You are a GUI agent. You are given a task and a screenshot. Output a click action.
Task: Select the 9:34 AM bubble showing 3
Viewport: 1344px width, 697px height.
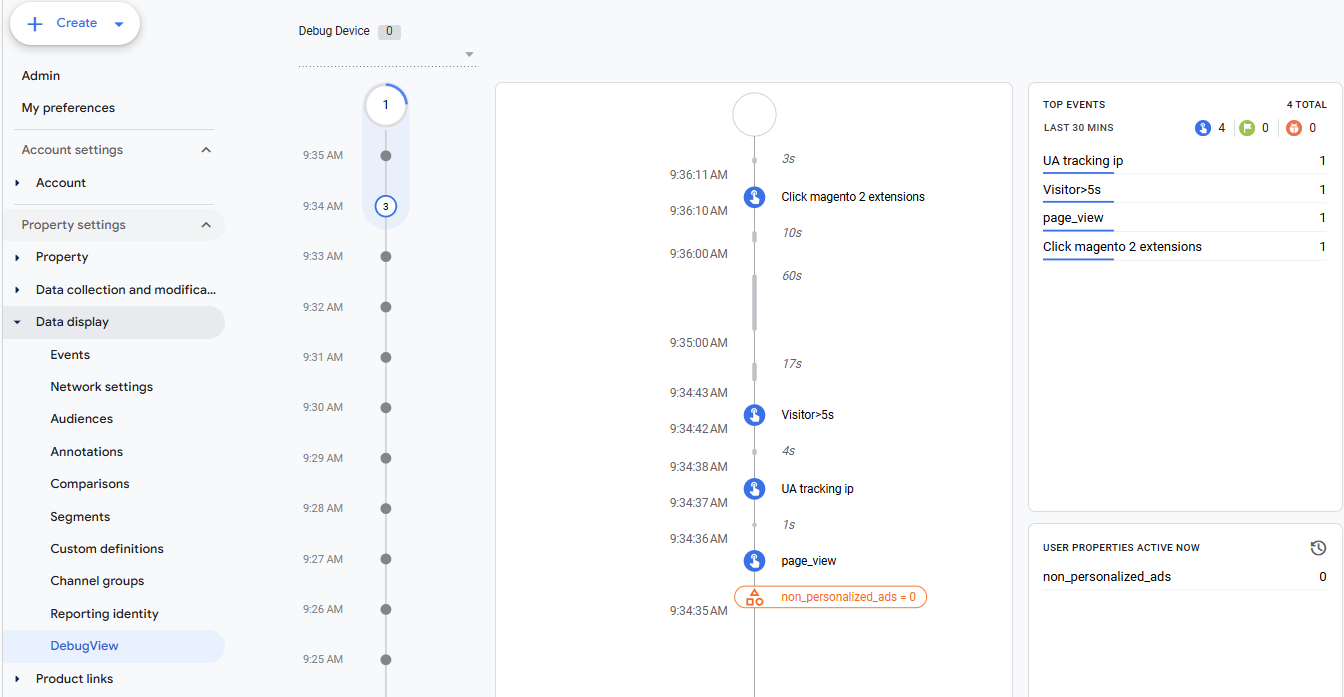(x=386, y=206)
